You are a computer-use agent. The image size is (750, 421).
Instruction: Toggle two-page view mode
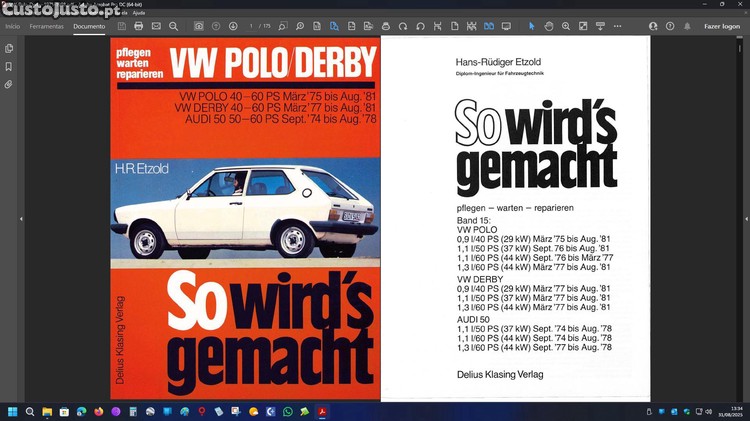(489, 26)
